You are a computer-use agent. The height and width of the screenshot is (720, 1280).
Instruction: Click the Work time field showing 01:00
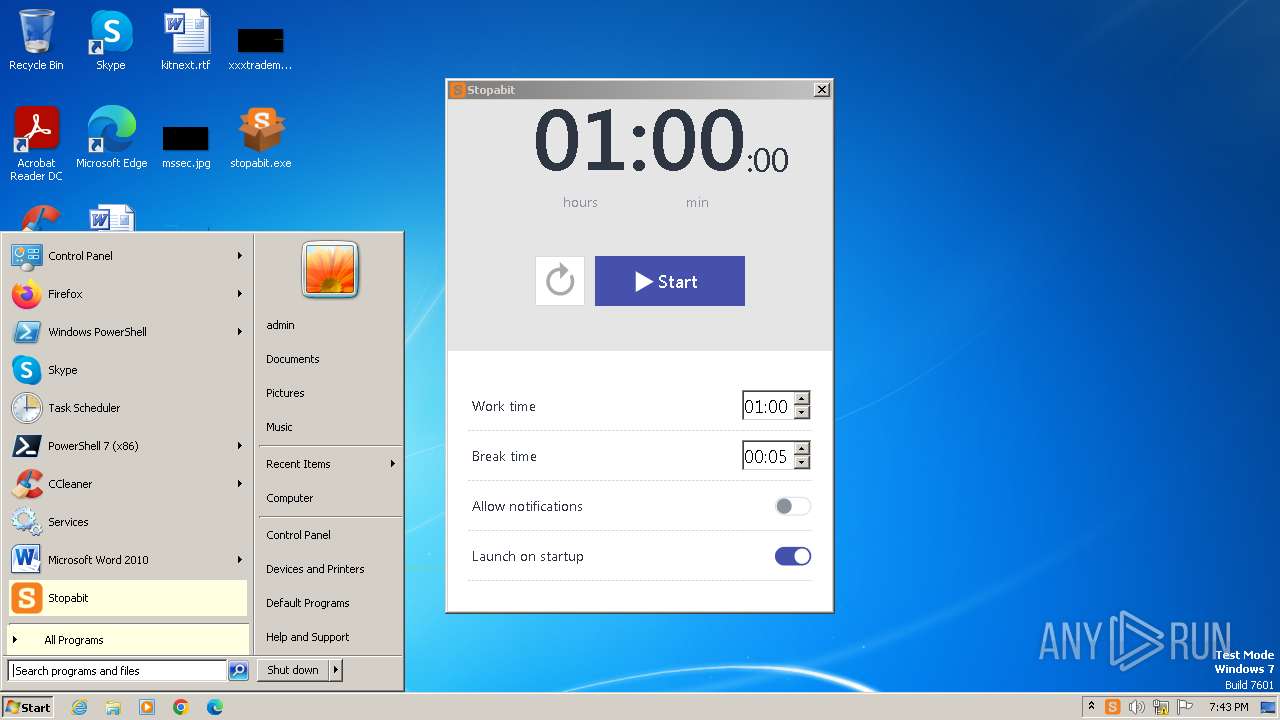point(767,406)
